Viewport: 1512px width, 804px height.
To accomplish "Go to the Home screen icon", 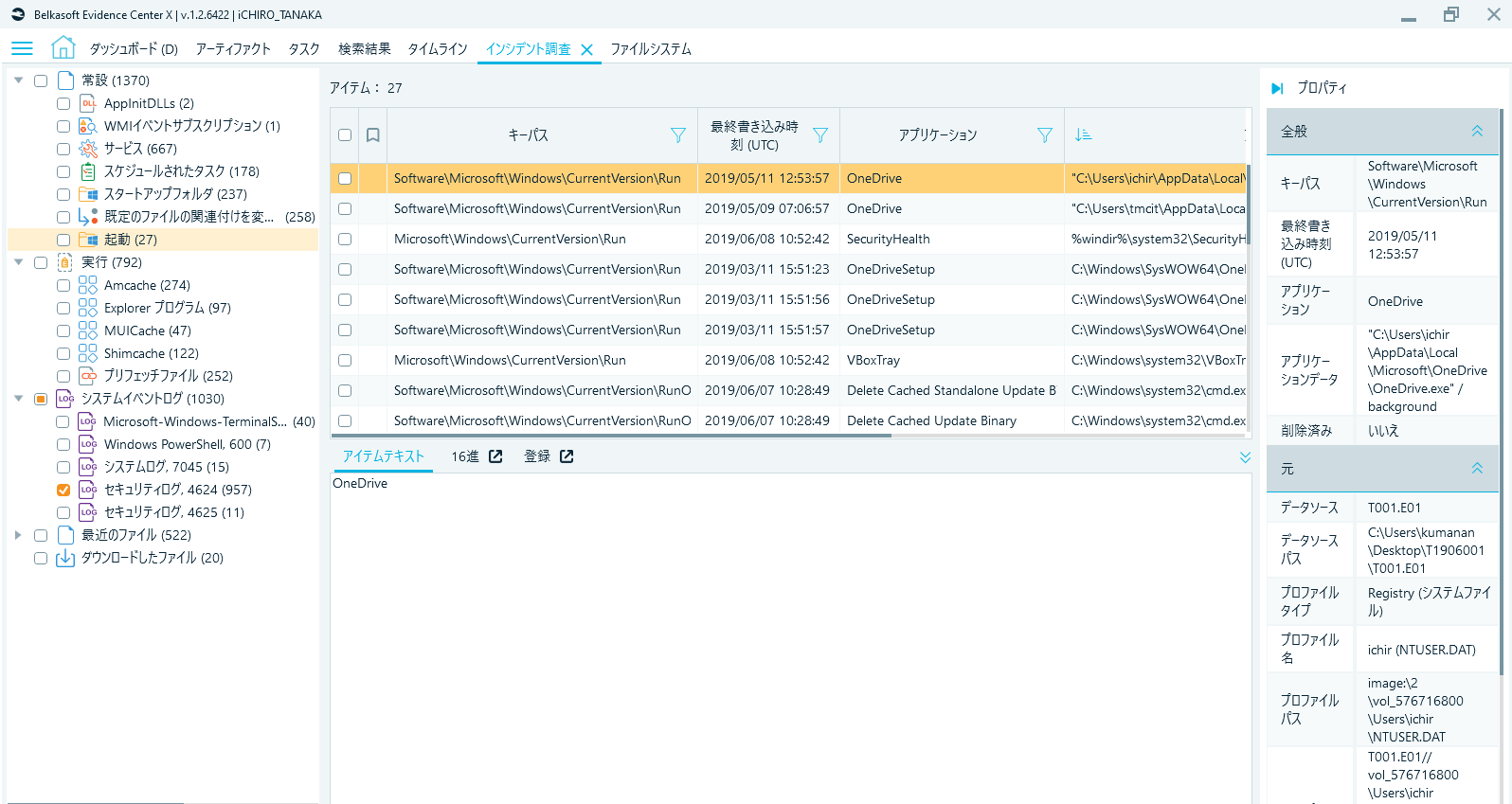I will pyautogui.click(x=63, y=47).
